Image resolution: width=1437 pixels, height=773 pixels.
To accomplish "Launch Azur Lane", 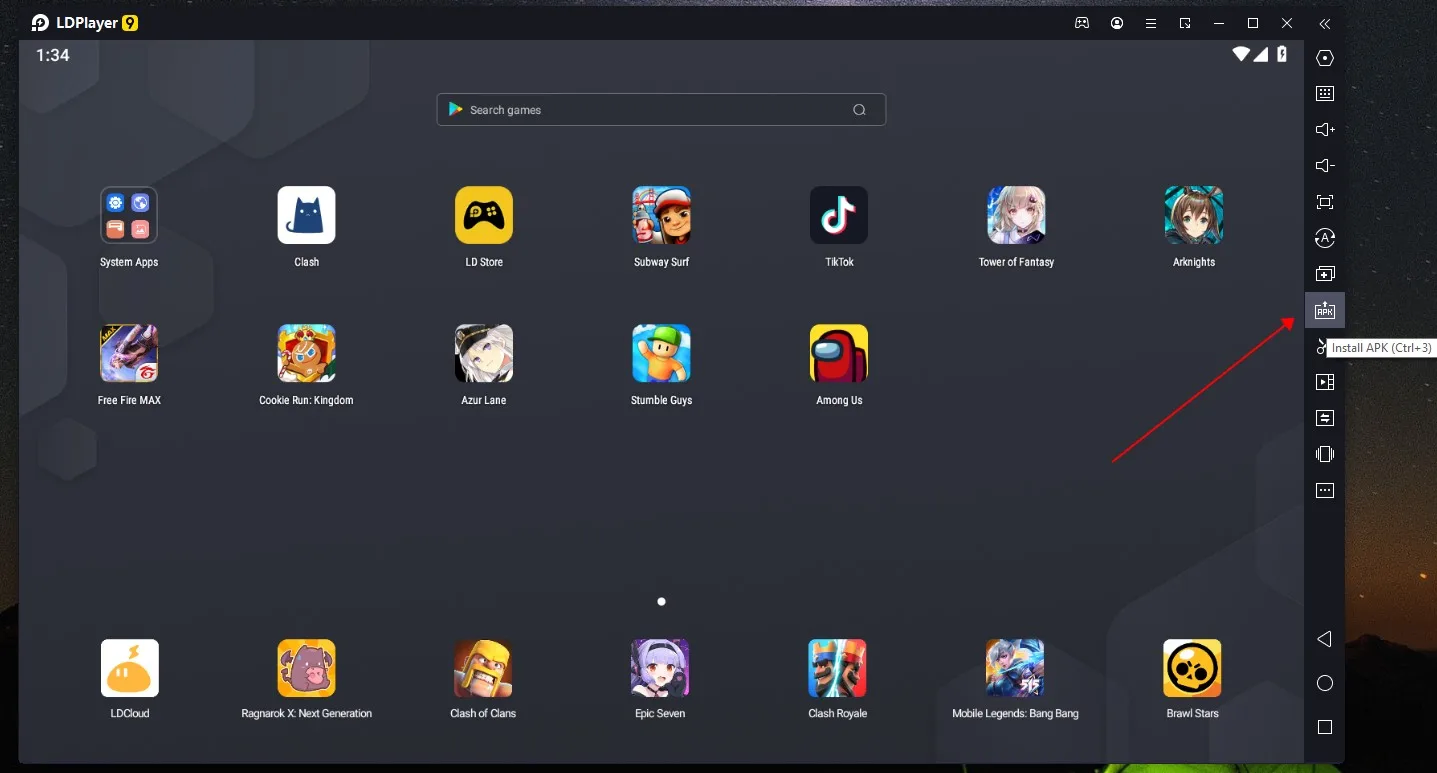I will tap(484, 353).
